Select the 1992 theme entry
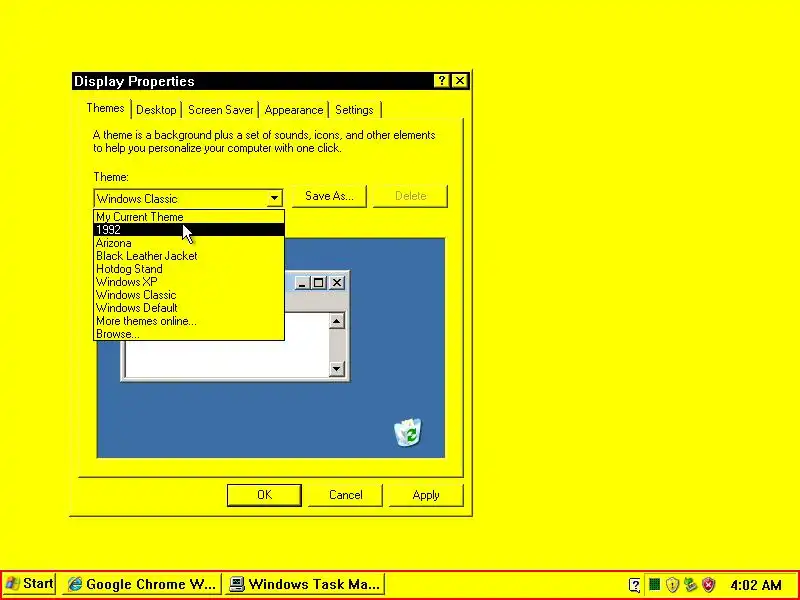Image resolution: width=800 pixels, height=600 pixels. click(189, 230)
